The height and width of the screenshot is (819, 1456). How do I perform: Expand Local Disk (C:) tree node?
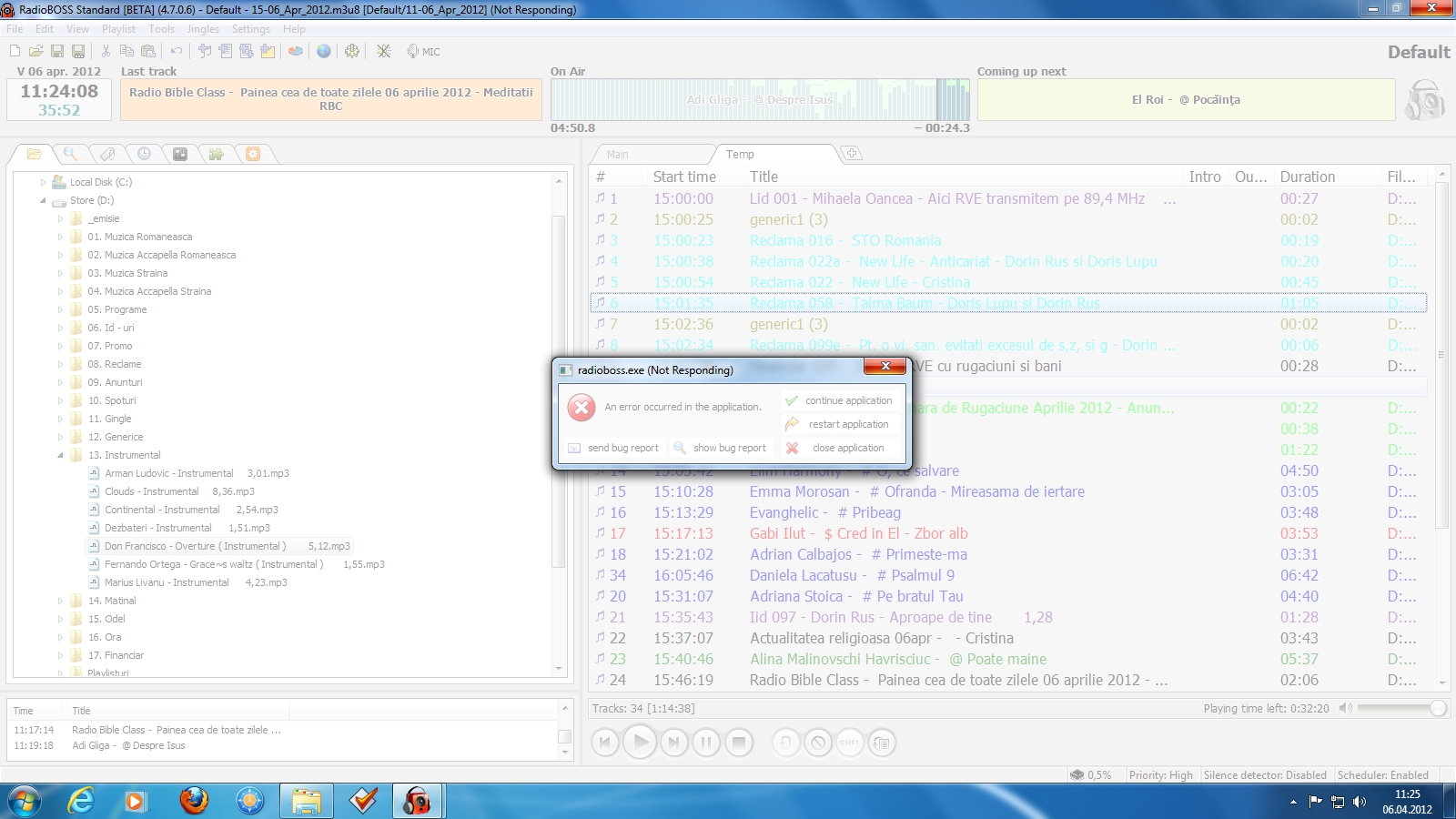click(x=43, y=182)
